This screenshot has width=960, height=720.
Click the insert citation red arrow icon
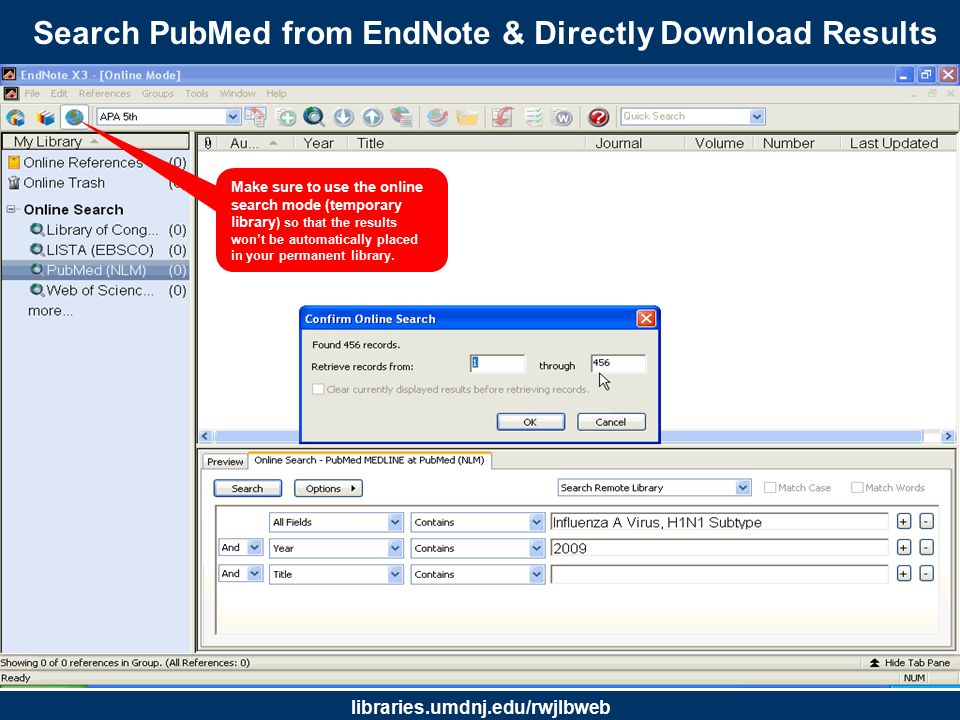pos(502,117)
